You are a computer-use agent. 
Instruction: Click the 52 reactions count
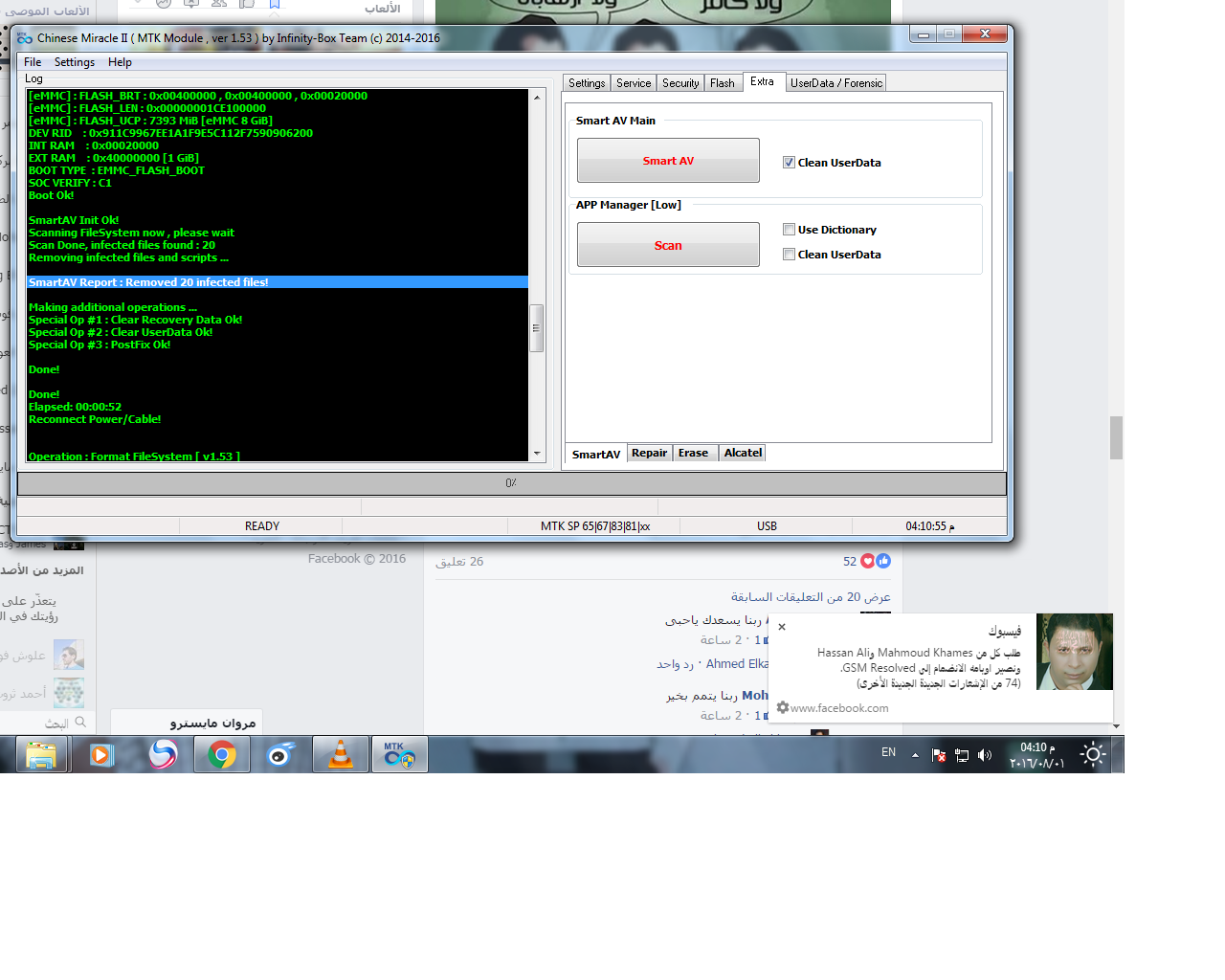850,562
